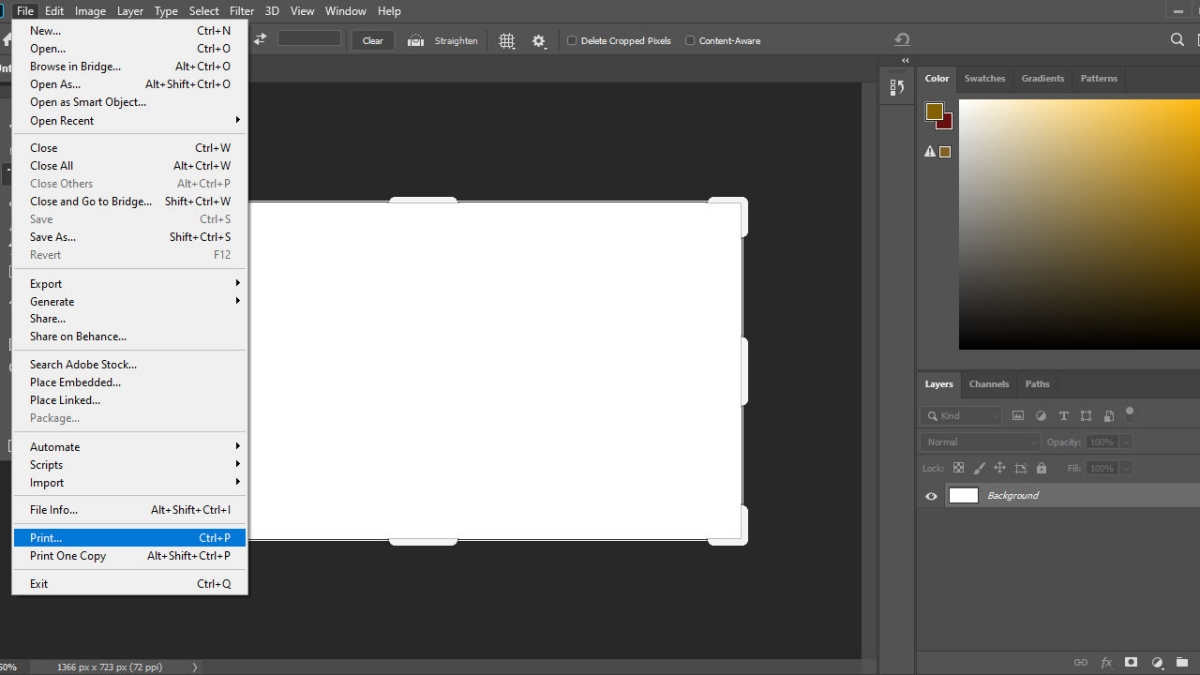Switch to the Gradients tab
The width and height of the screenshot is (1200, 675).
click(1042, 78)
